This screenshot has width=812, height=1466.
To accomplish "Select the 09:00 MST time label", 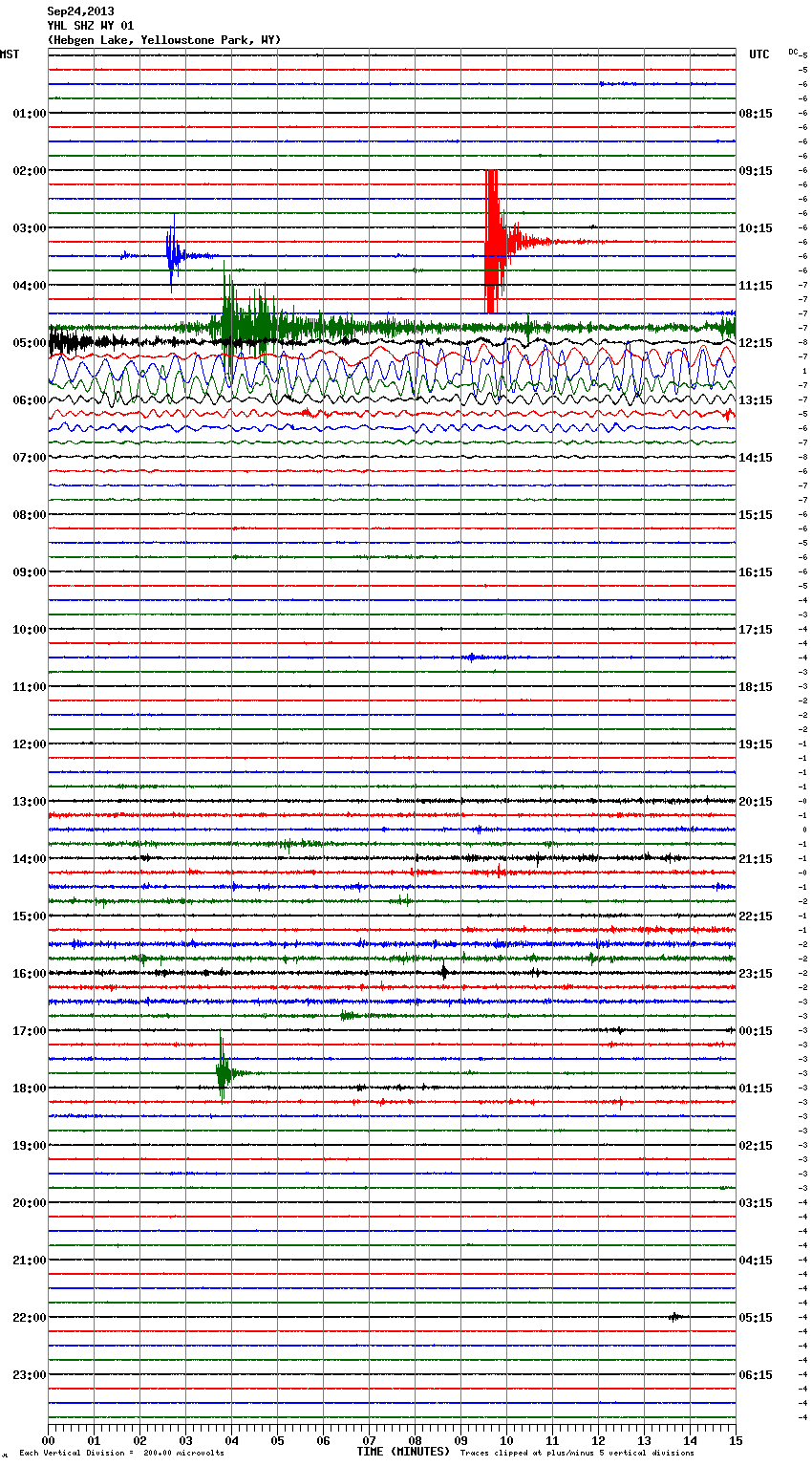I will 30,572.
